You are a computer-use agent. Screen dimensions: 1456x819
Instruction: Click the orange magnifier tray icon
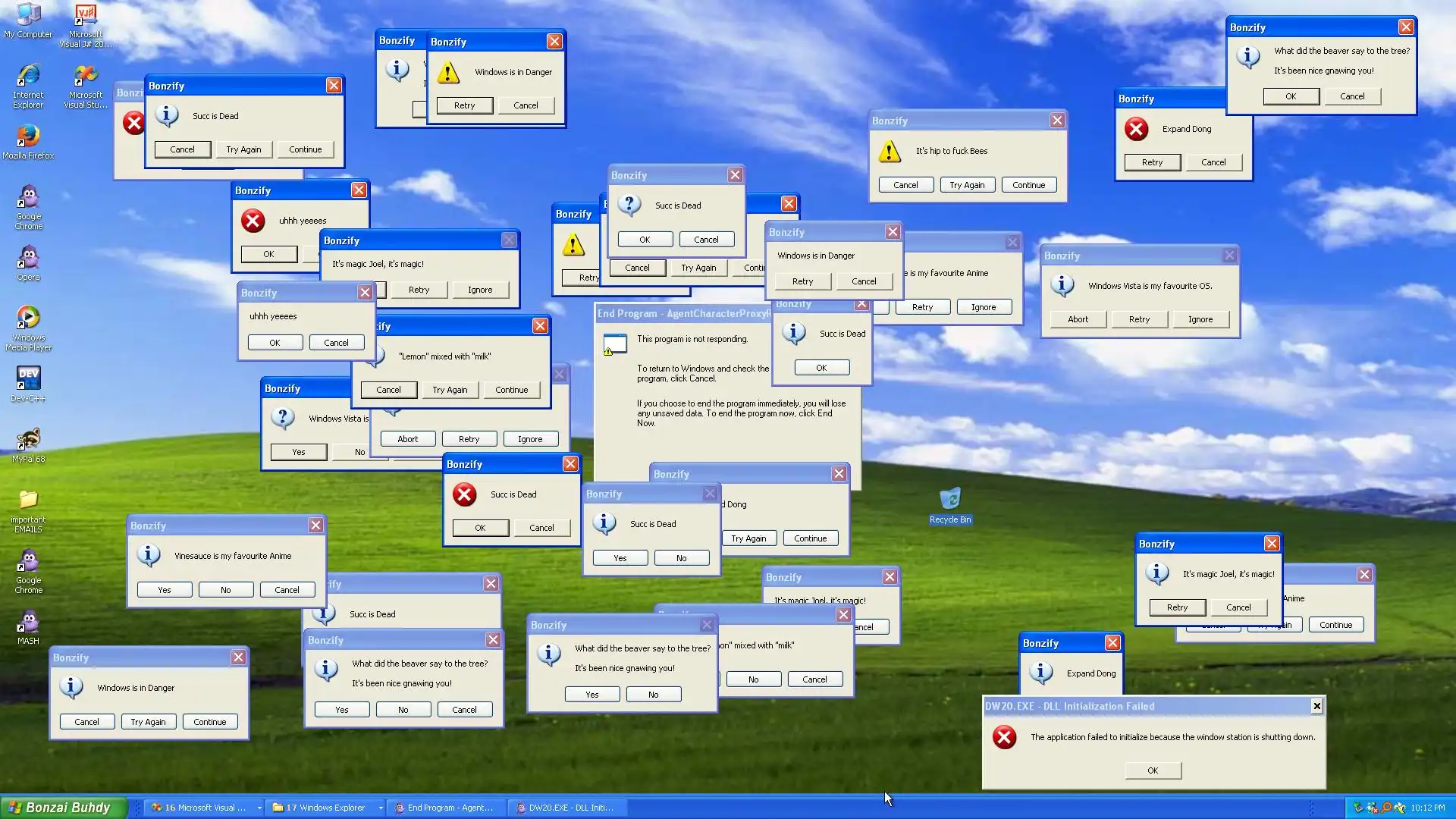pos(1386,808)
